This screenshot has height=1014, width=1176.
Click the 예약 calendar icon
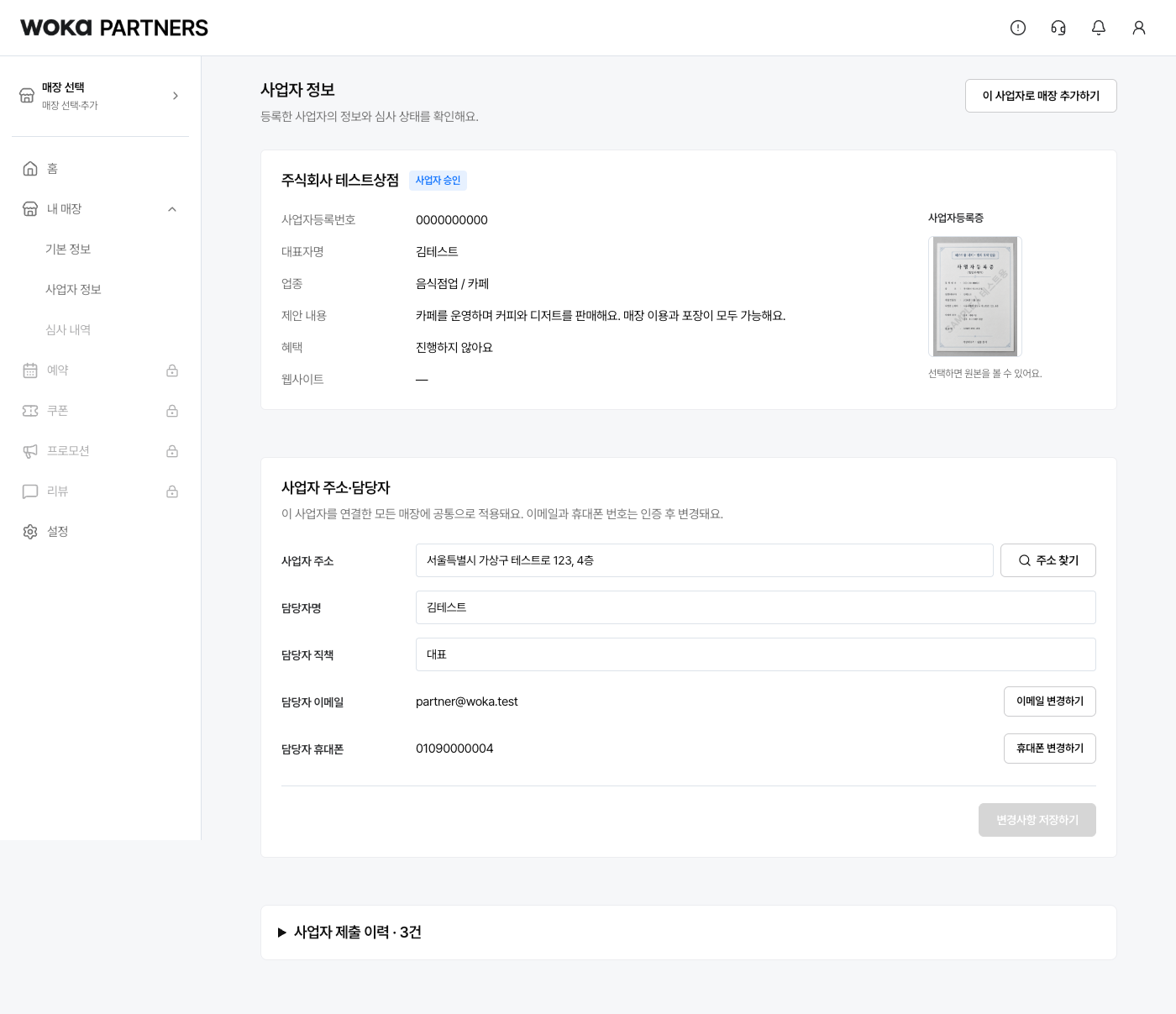(x=30, y=370)
